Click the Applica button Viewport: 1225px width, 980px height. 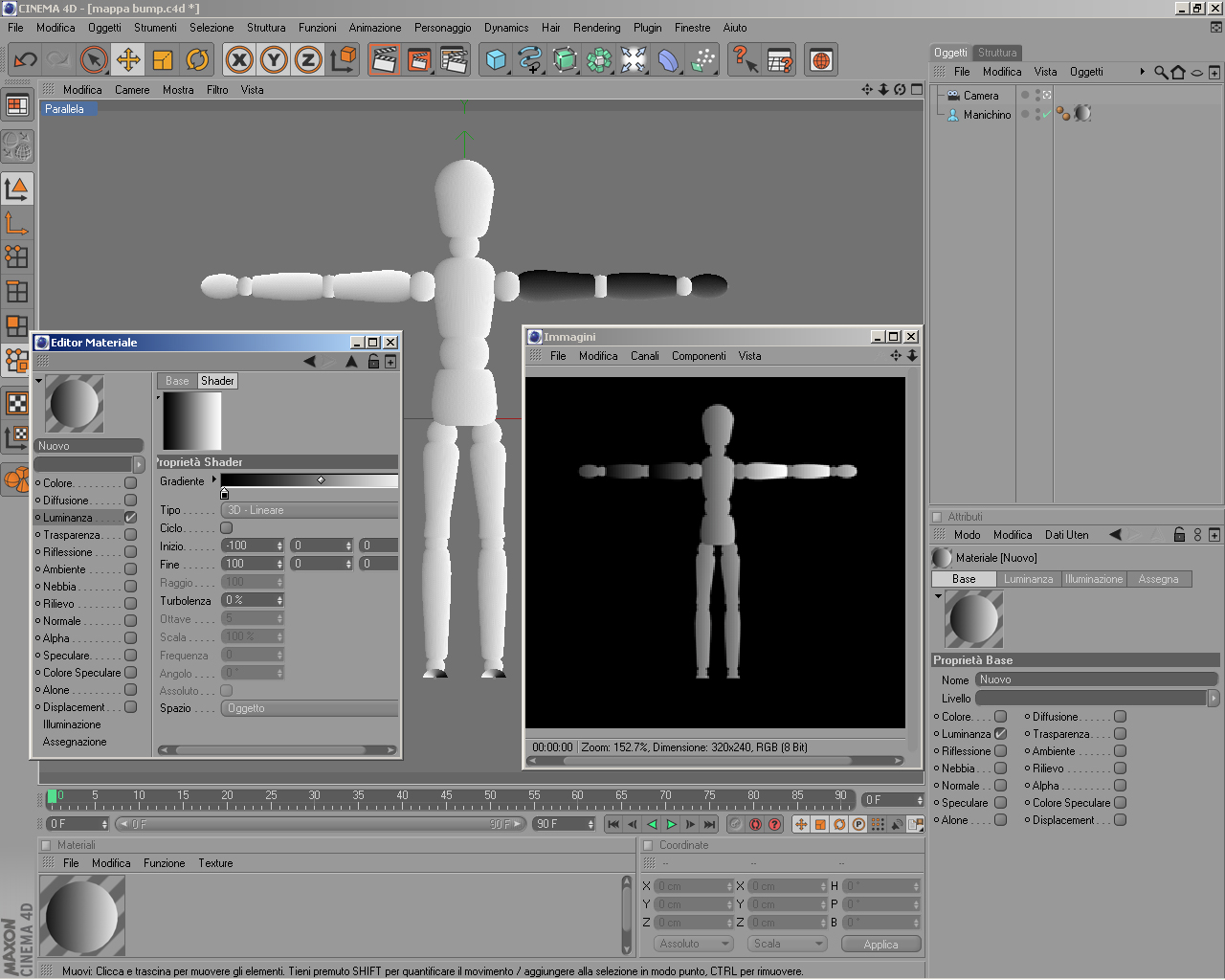[880, 945]
